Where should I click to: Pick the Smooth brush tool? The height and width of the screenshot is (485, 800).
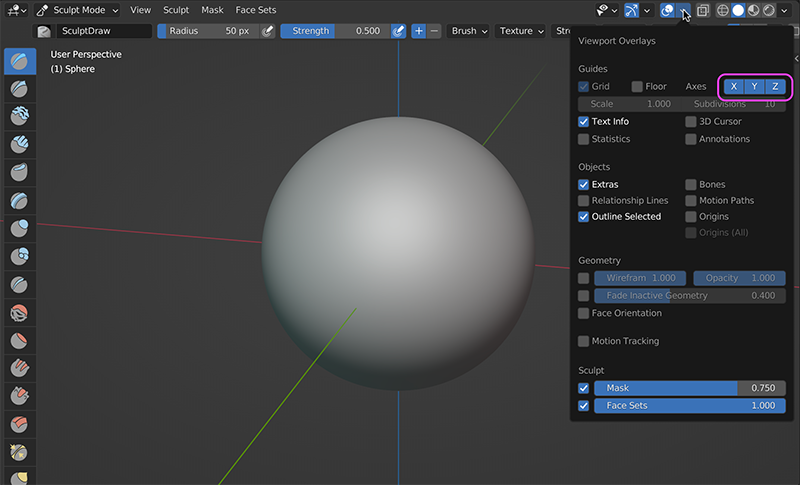19,313
